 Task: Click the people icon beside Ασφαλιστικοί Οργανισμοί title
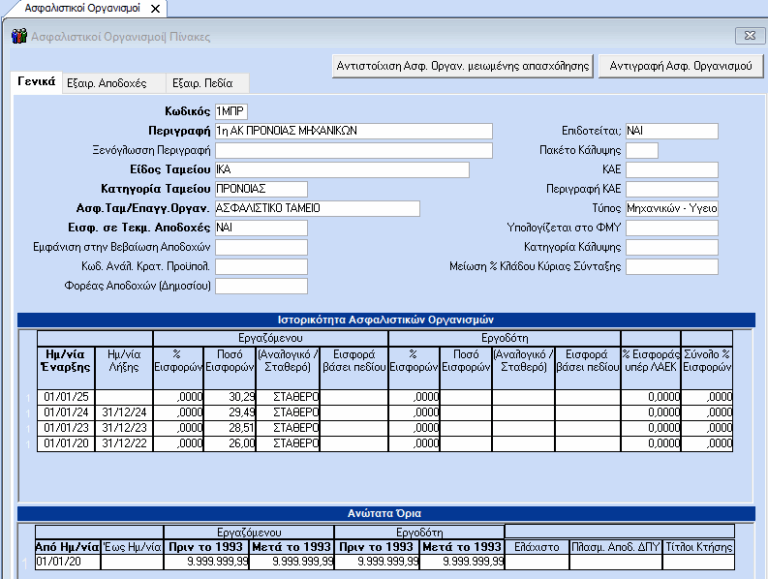pyautogui.click(x=19, y=36)
